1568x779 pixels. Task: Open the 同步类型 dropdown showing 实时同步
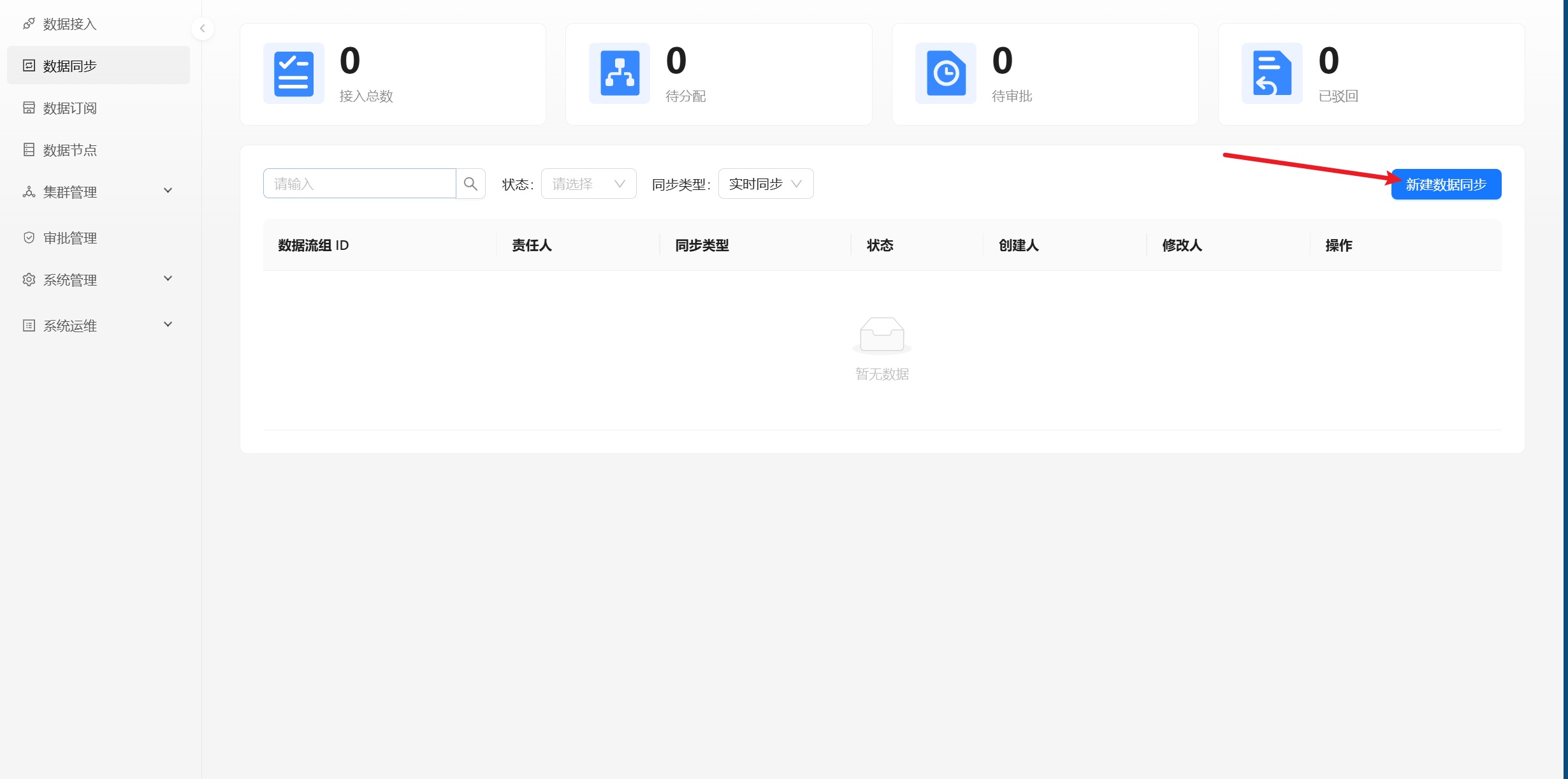(766, 184)
